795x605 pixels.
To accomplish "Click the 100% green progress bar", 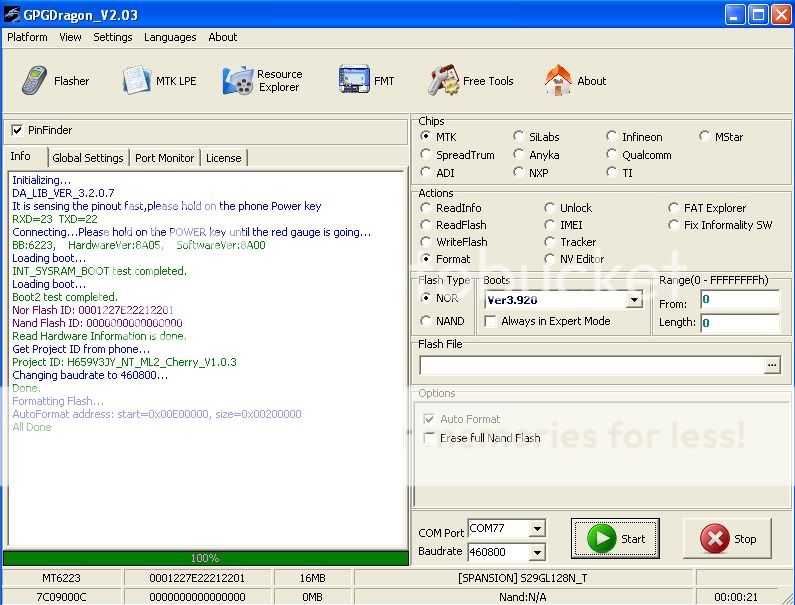I will tap(205, 558).
